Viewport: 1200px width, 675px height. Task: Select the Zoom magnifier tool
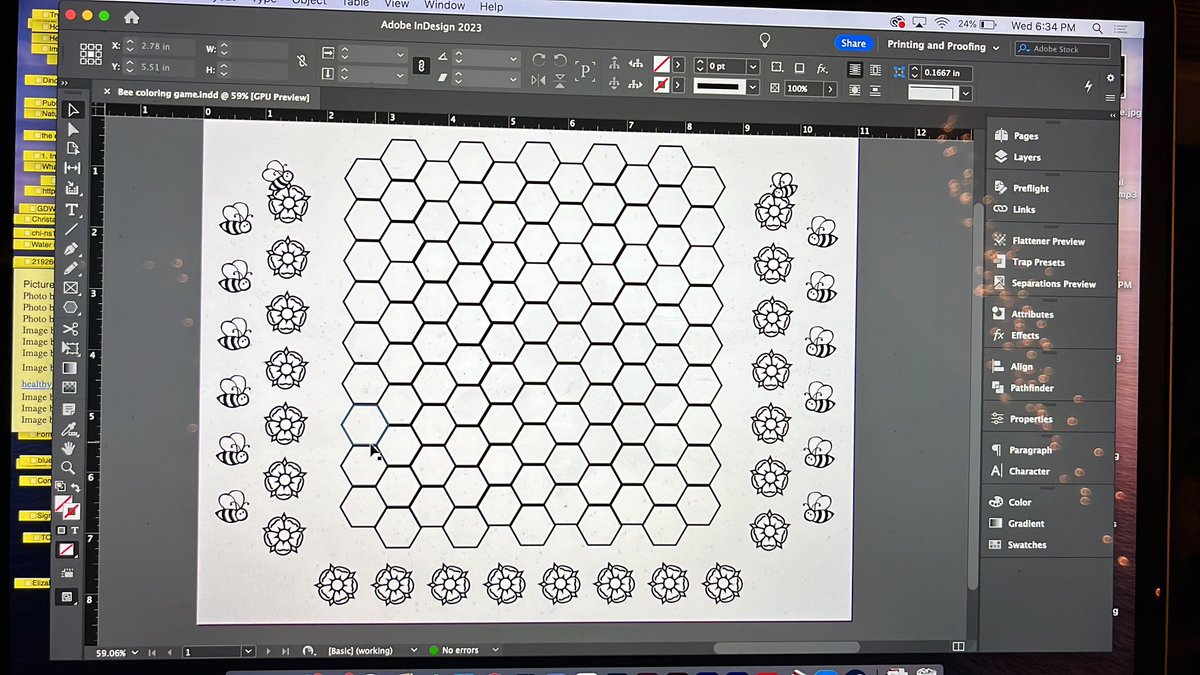(68, 467)
